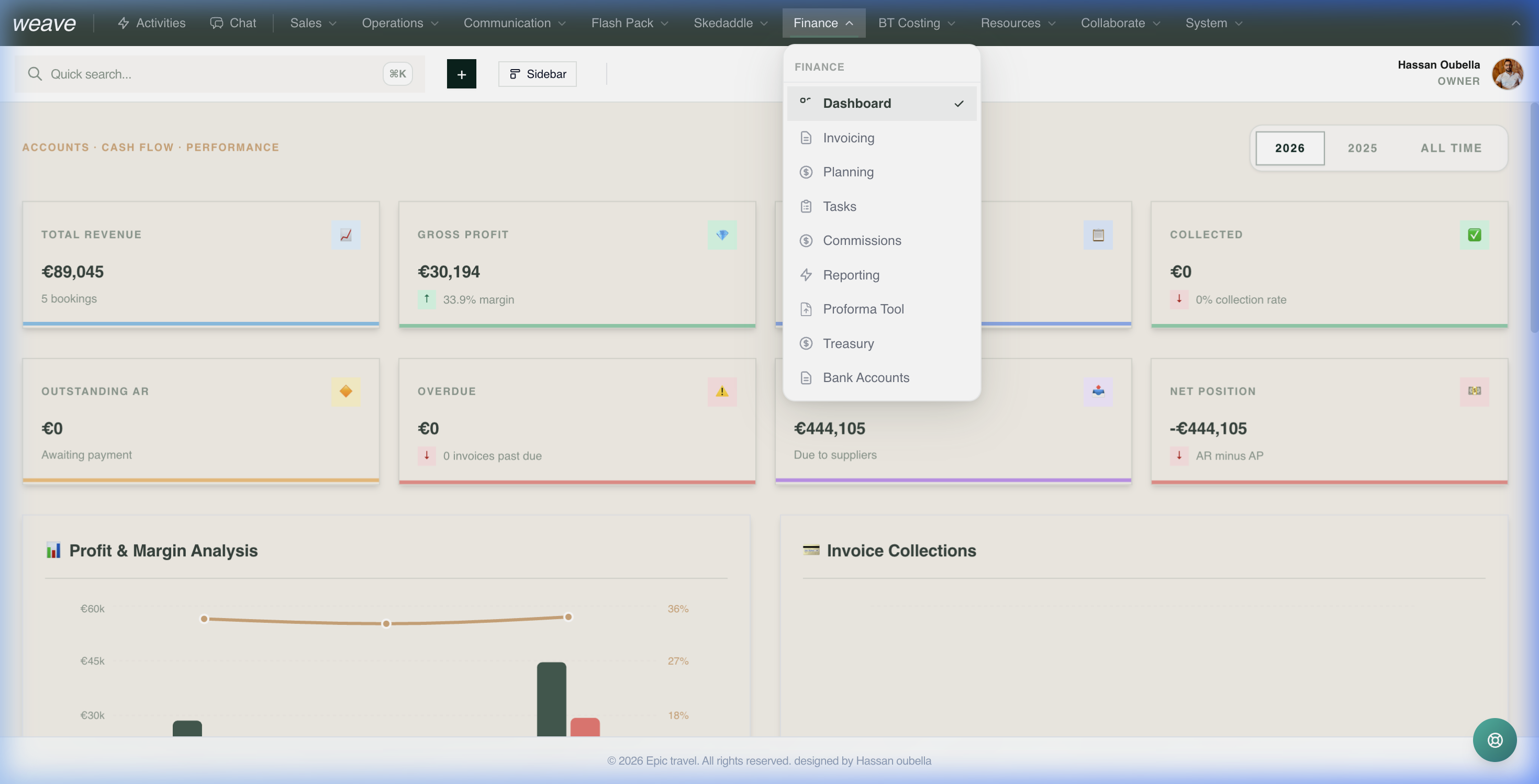Expand the Skedaddle dropdown
Screen dimensions: 1539x784
730,23
